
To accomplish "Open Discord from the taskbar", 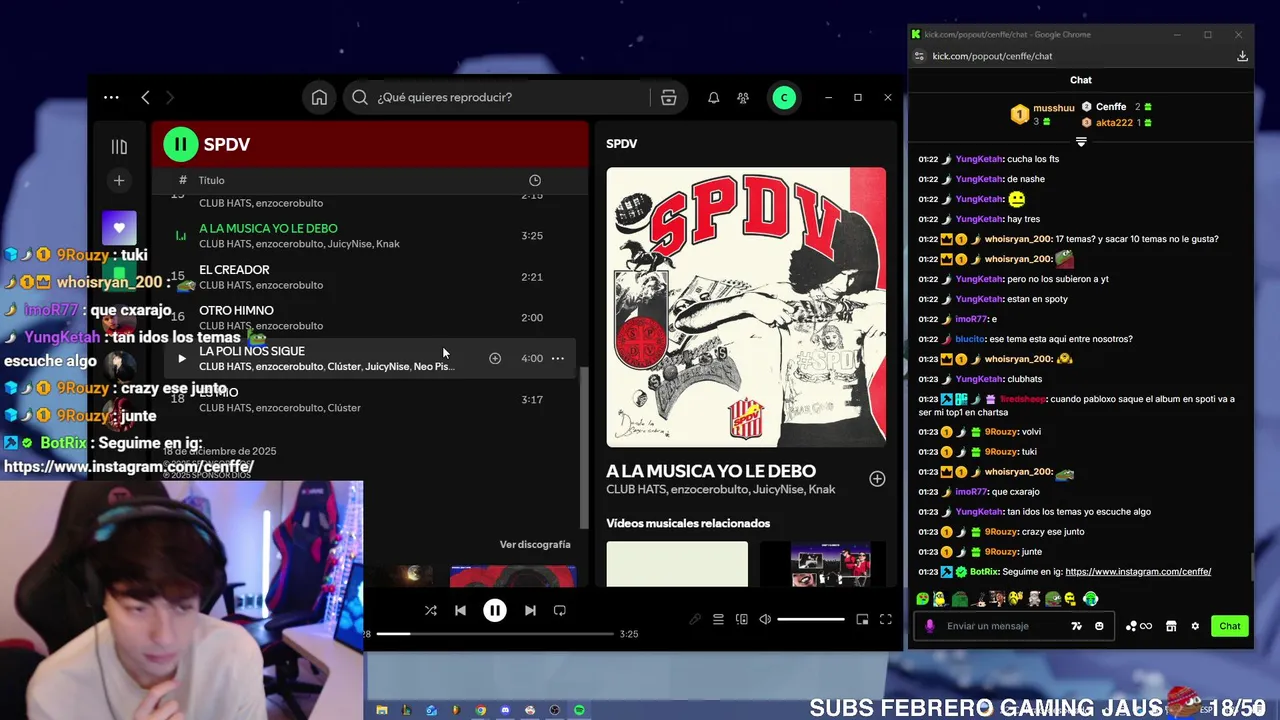I will coord(505,710).
